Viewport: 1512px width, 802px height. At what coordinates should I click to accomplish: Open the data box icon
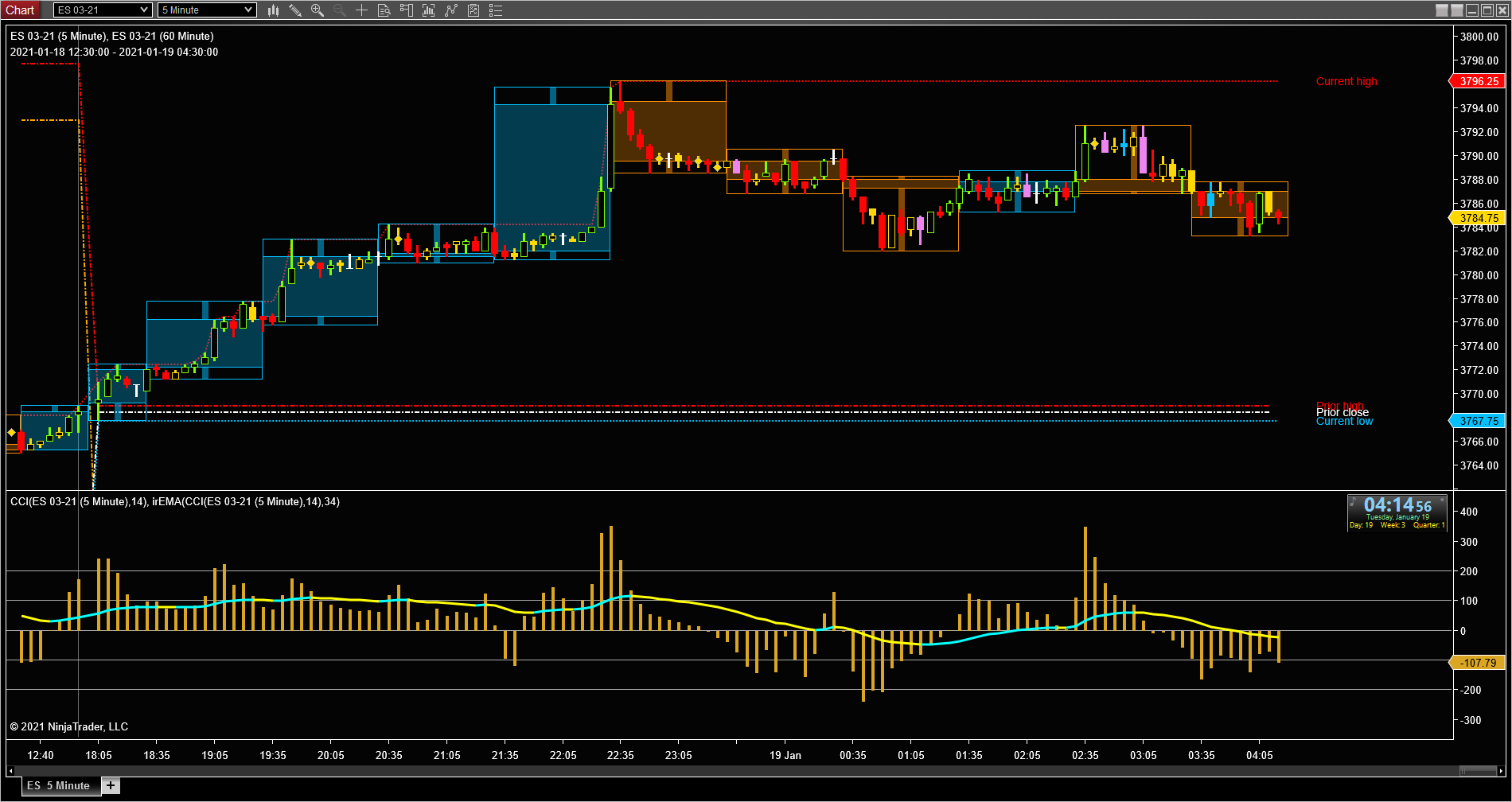tap(384, 10)
